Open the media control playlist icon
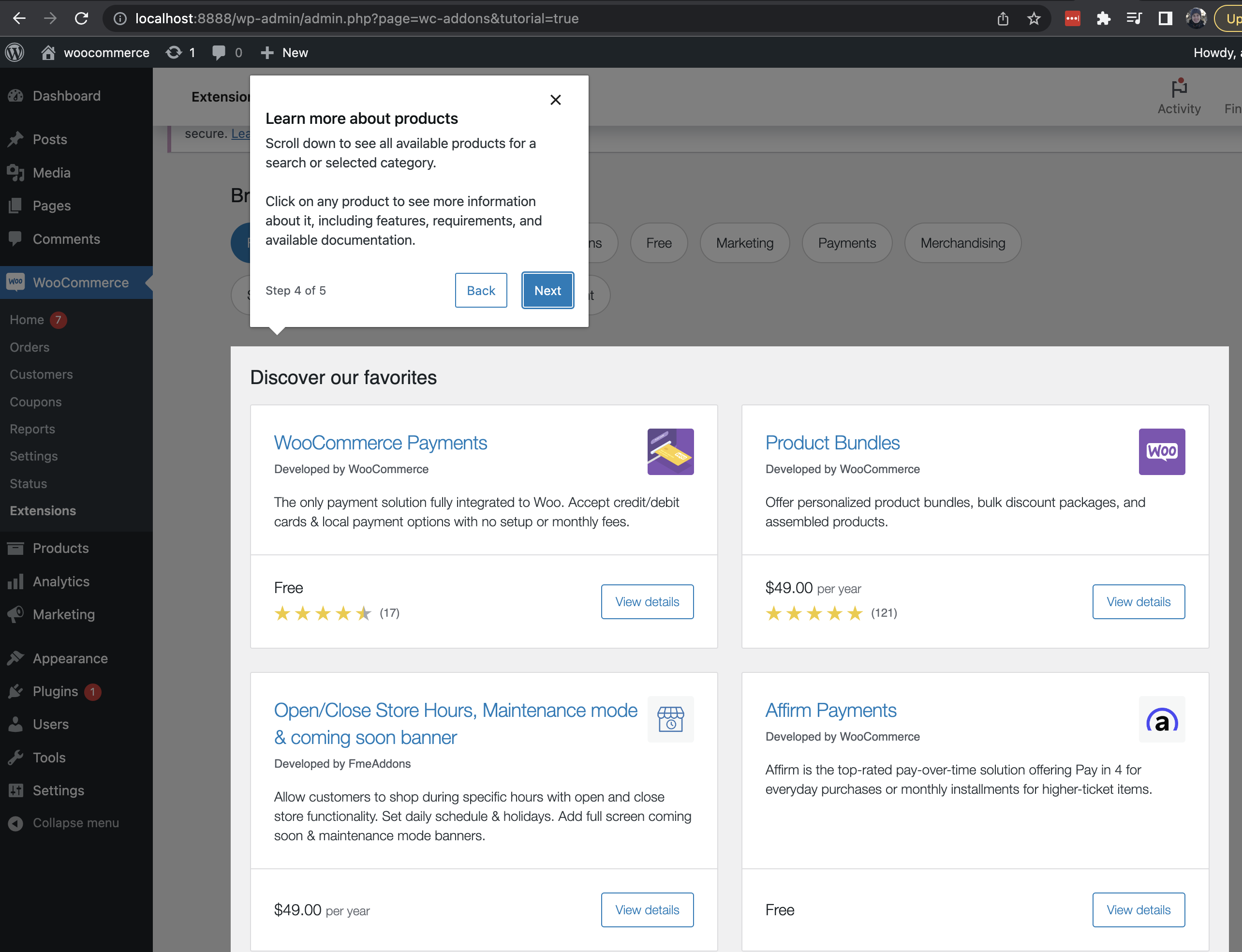Viewport: 1242px width, 952px height. coord(1134,19)
